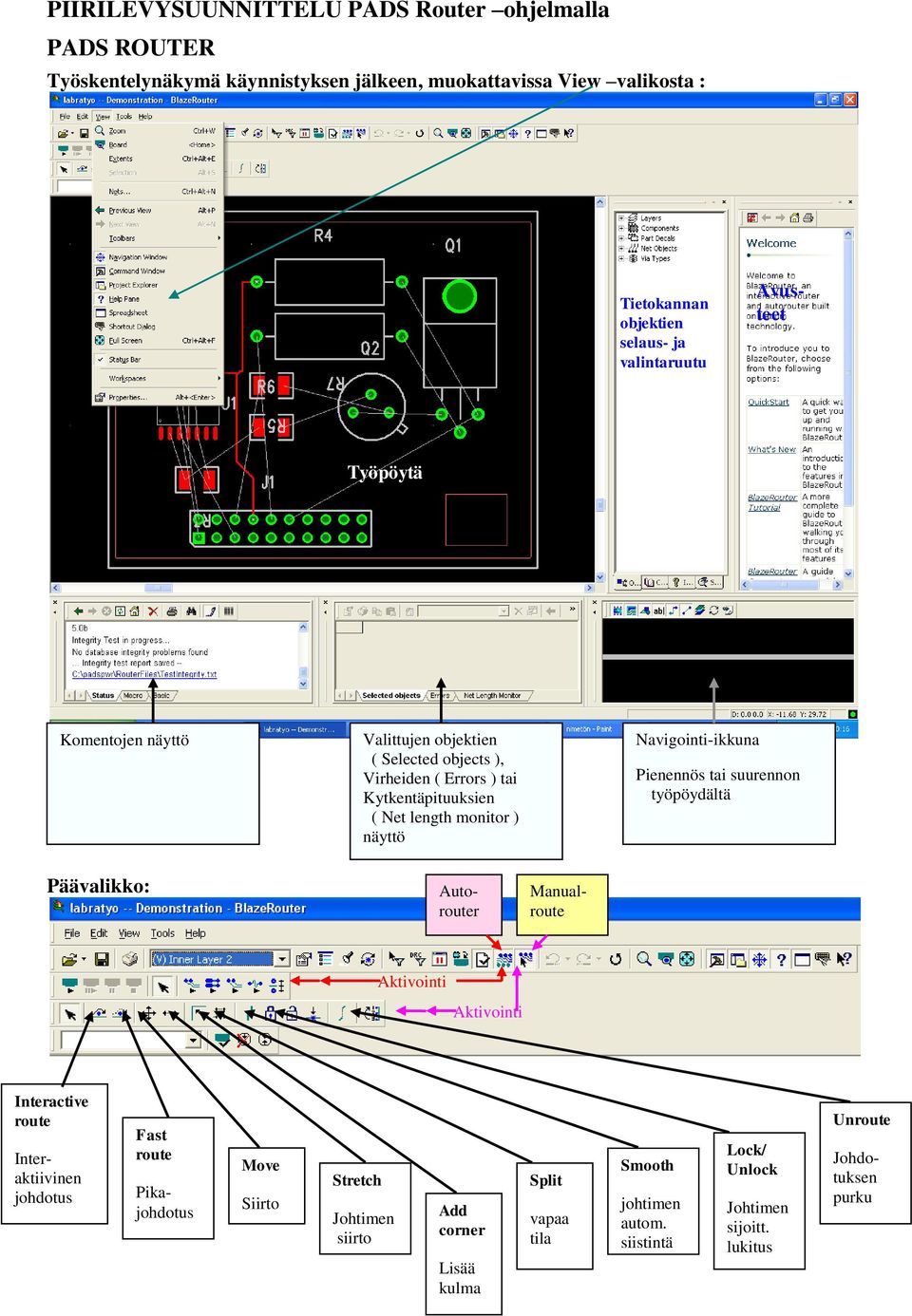This screenshot has height=1316, width=912.
Task: Open TestIntegrity.txt report link
Action: coord(144,675)
